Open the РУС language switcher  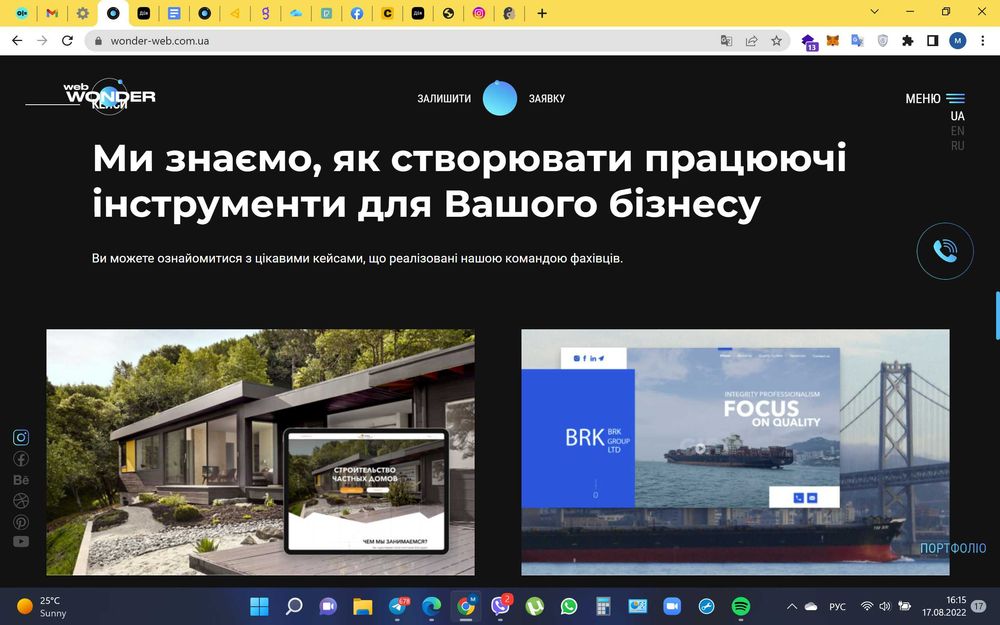837,607
